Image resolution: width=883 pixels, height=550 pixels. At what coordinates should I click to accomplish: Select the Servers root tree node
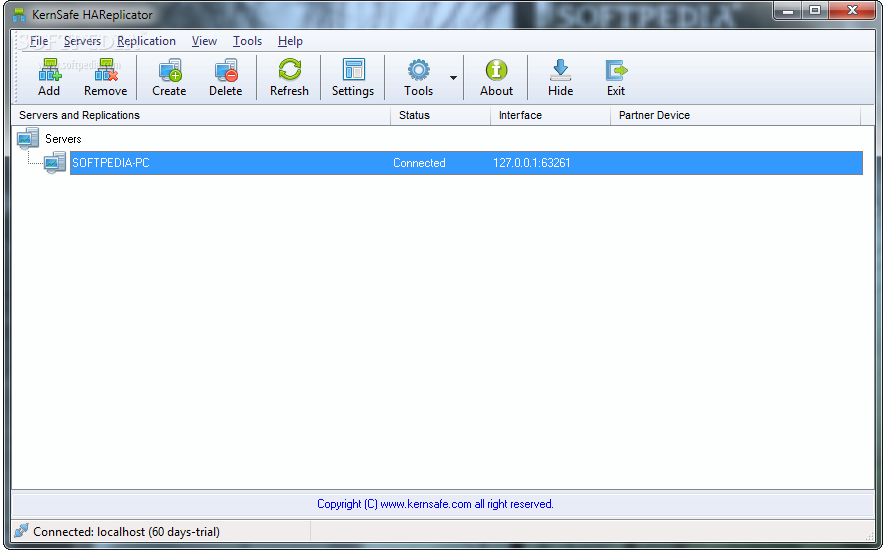click(x=63, y=139)
